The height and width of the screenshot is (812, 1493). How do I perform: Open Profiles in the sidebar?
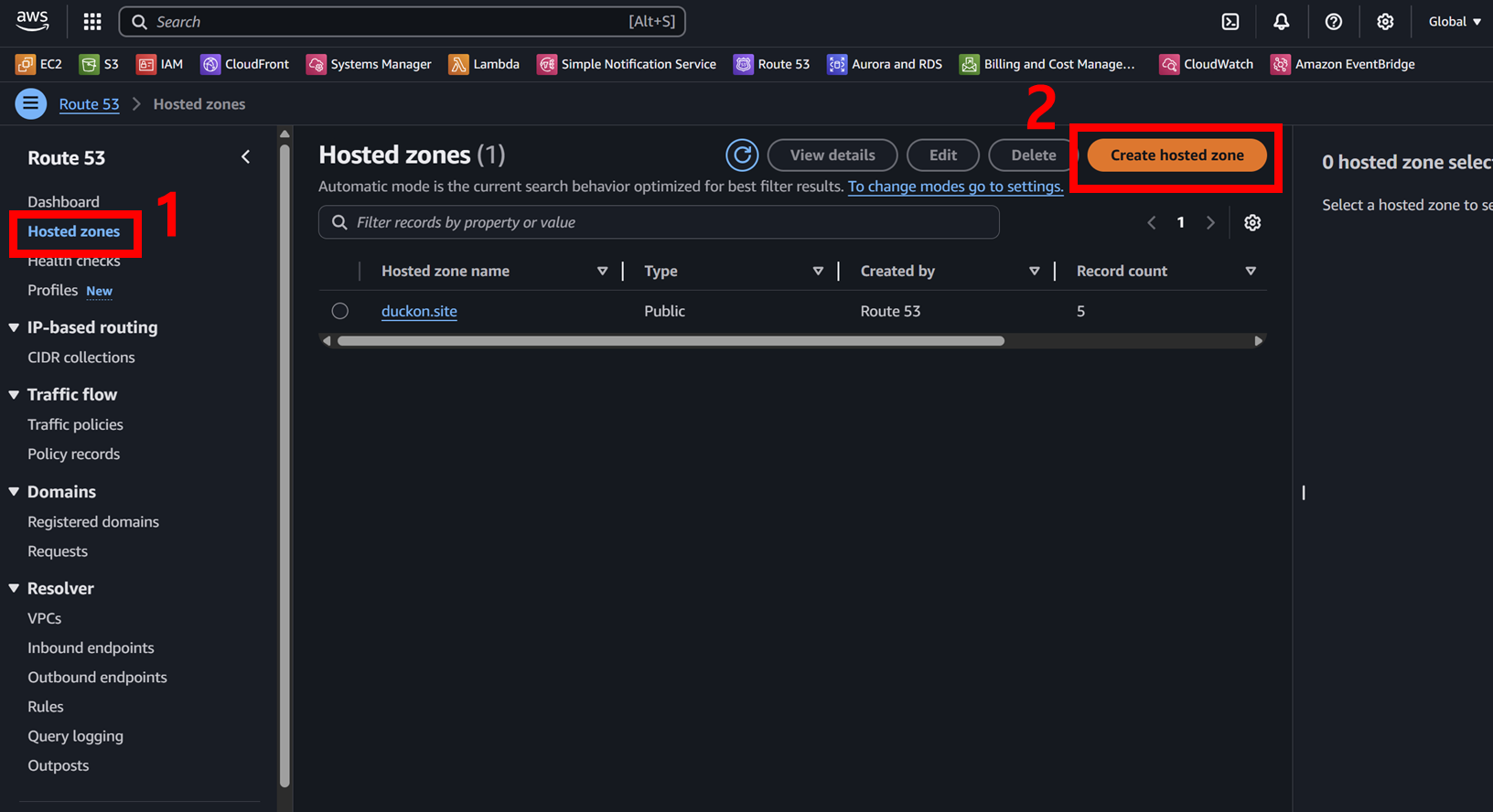click(52, 290)
